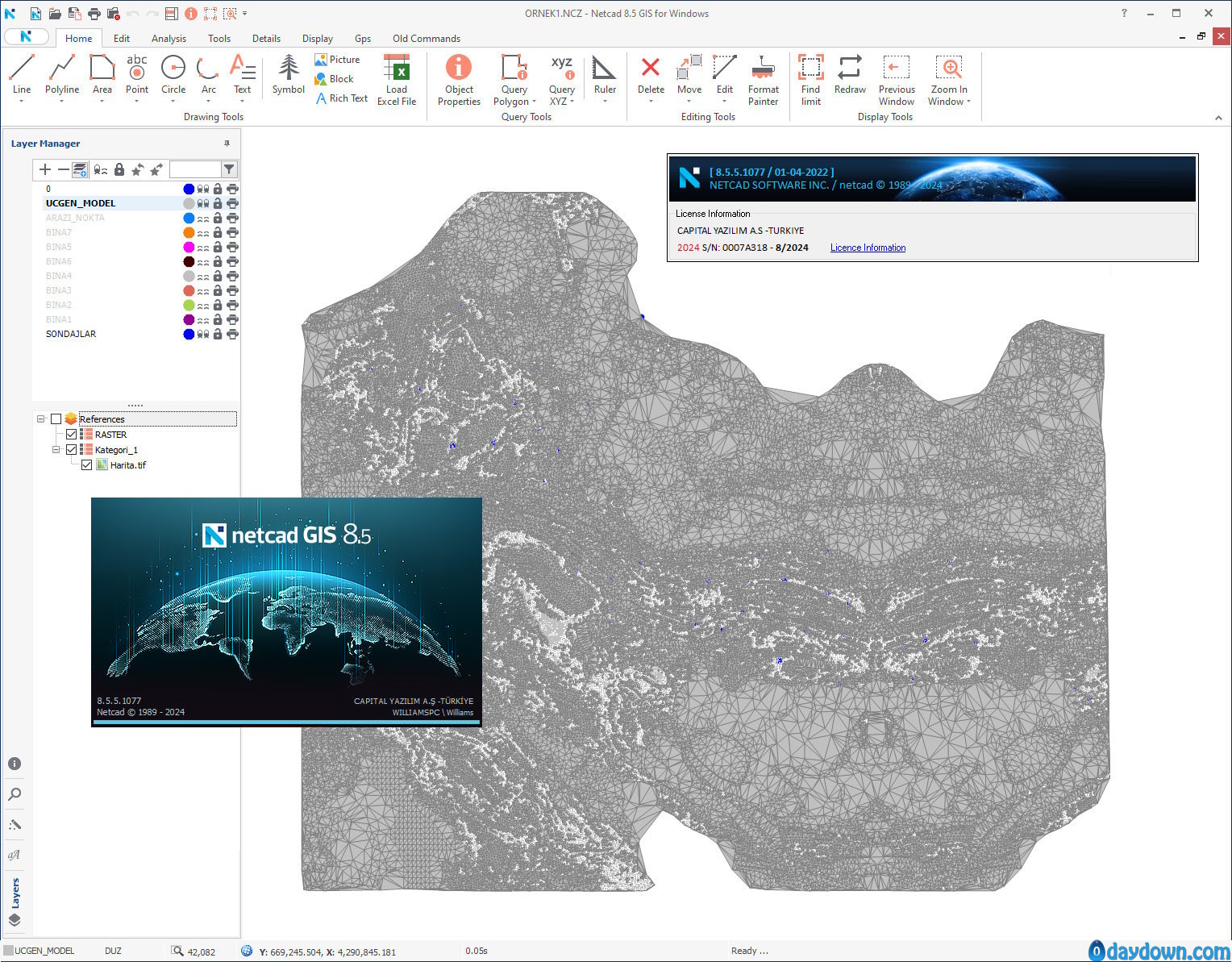The height and width of the screenshot is (962, 1232).
Task: Click the Text tool icon
Action: coord(243,68)
